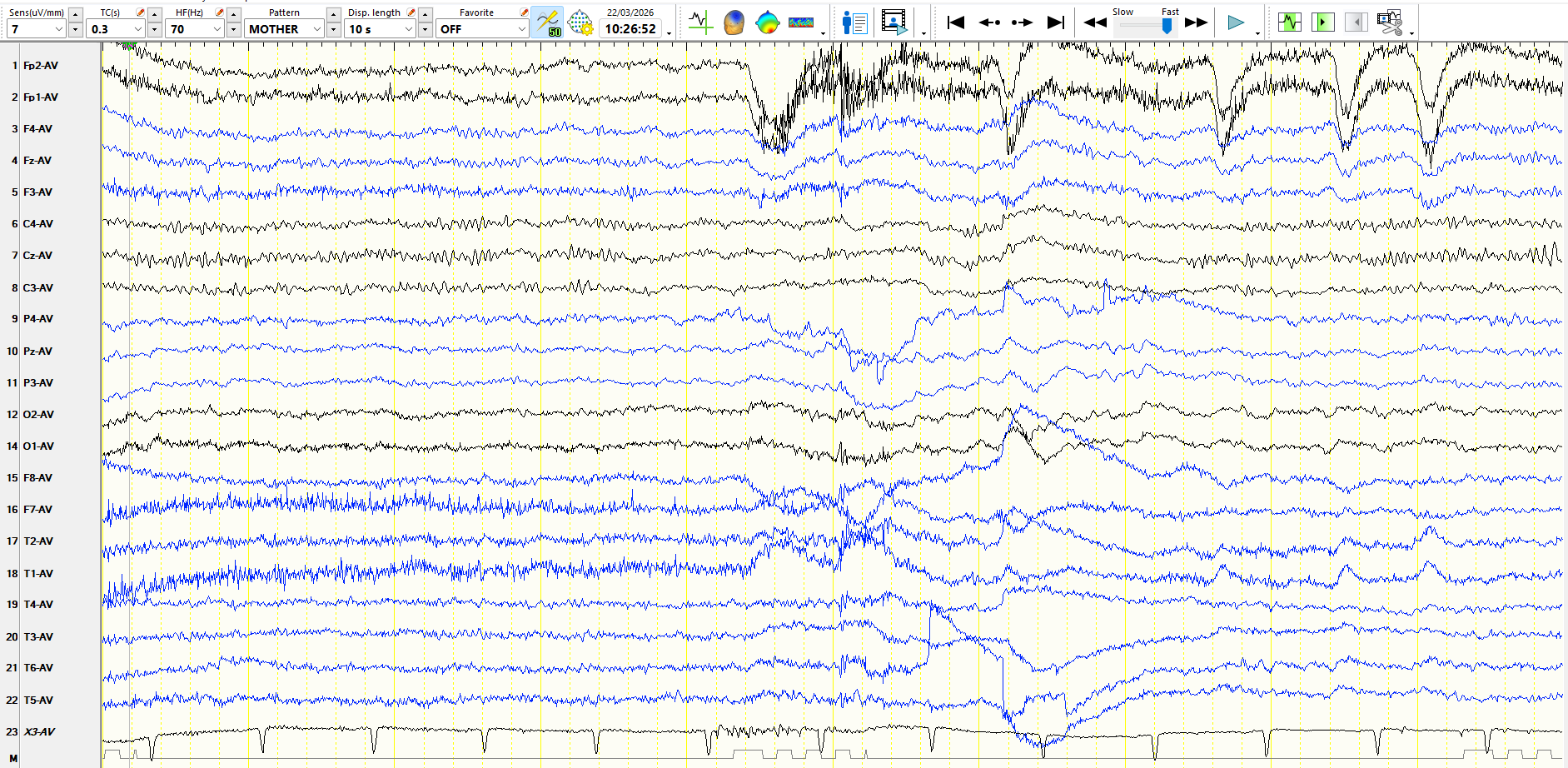
Task: Select the O1-AV channel label
Action: click(38, 446)
